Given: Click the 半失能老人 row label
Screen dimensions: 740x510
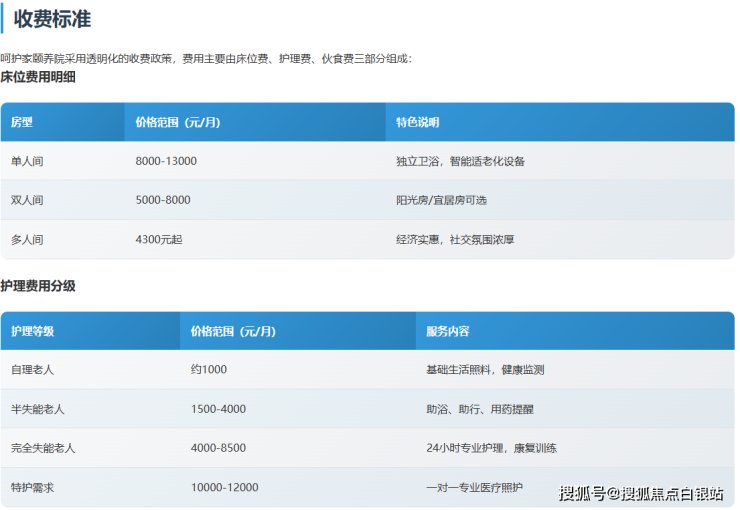Looking at the screenshot, I should tap(37, 409).
